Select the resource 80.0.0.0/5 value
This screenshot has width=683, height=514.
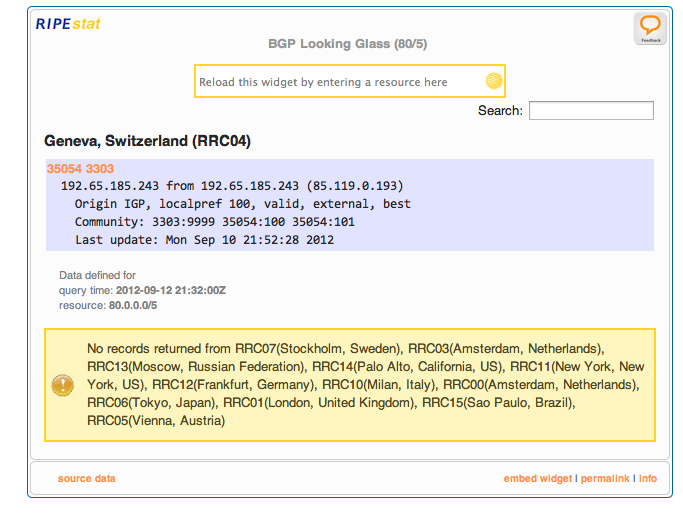click(133, 305)
